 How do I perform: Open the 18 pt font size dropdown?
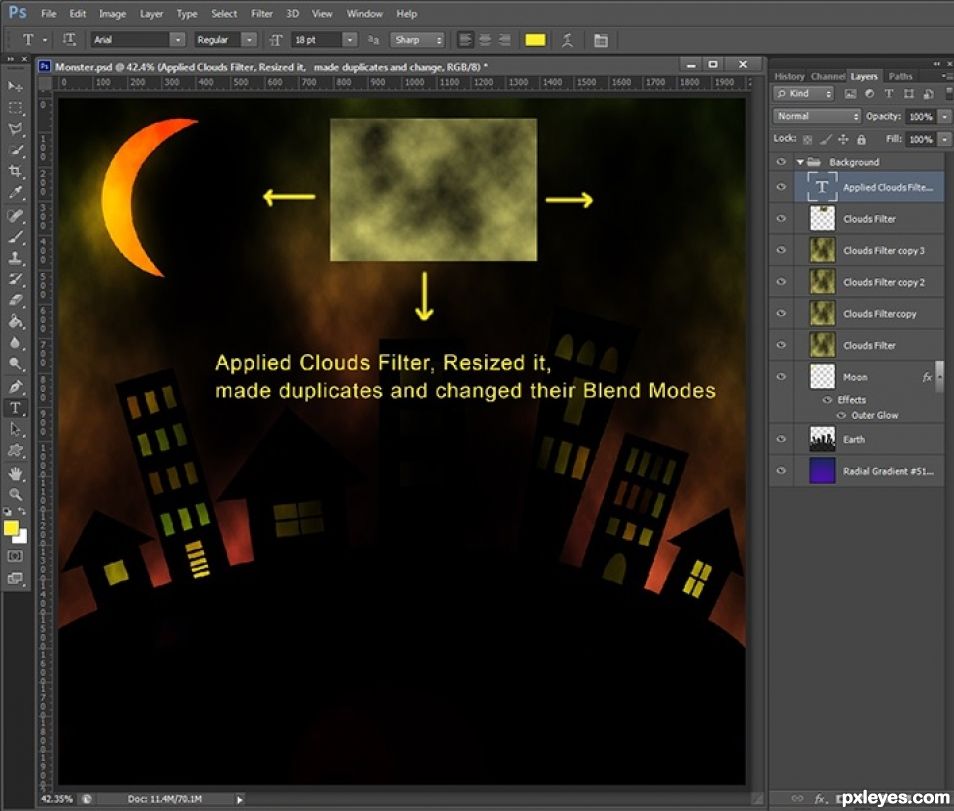coord(350,40)
